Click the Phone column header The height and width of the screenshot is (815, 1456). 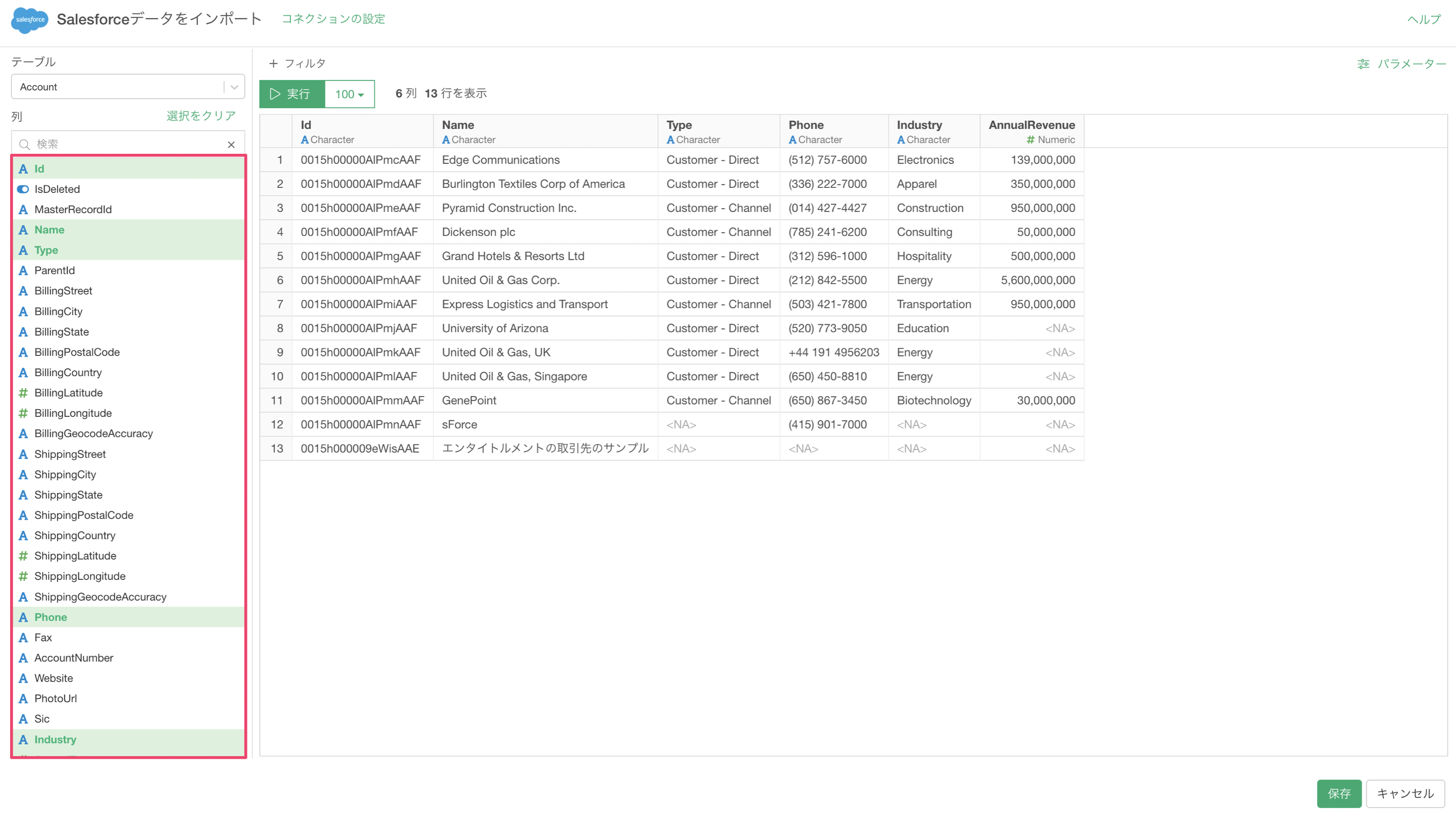(x=834, y=131)
